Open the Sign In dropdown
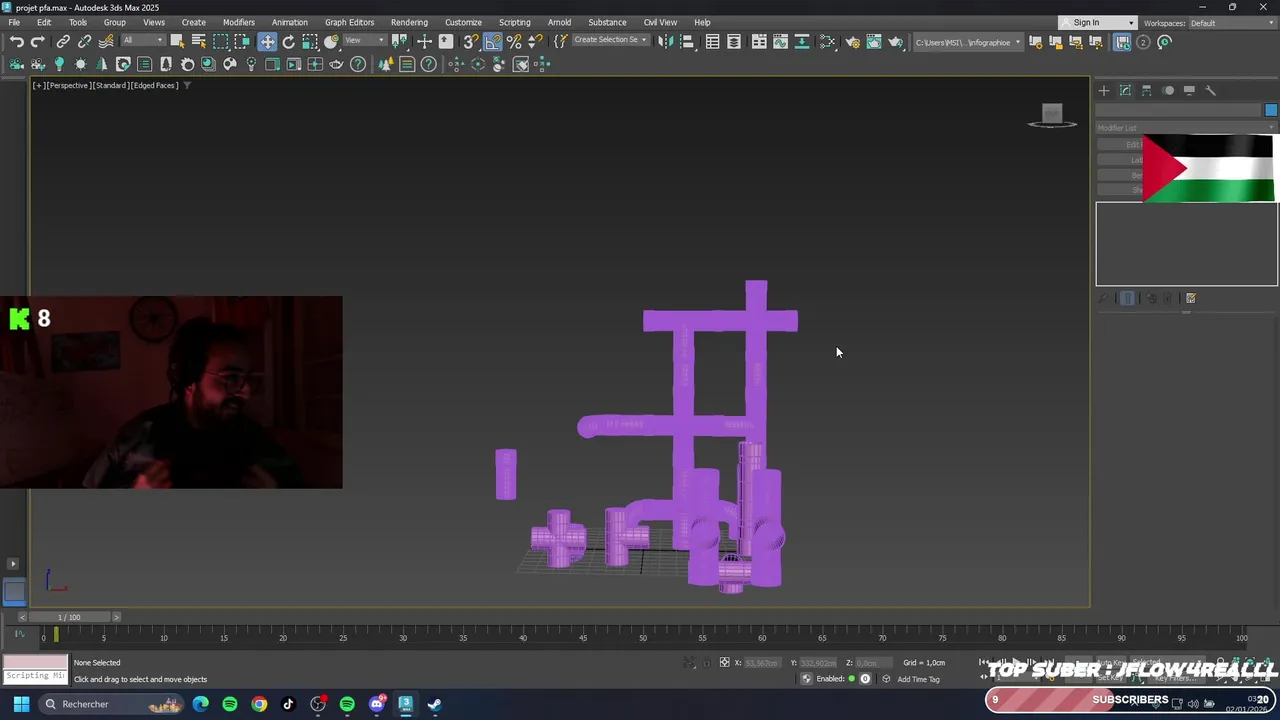 (1097, 23)
